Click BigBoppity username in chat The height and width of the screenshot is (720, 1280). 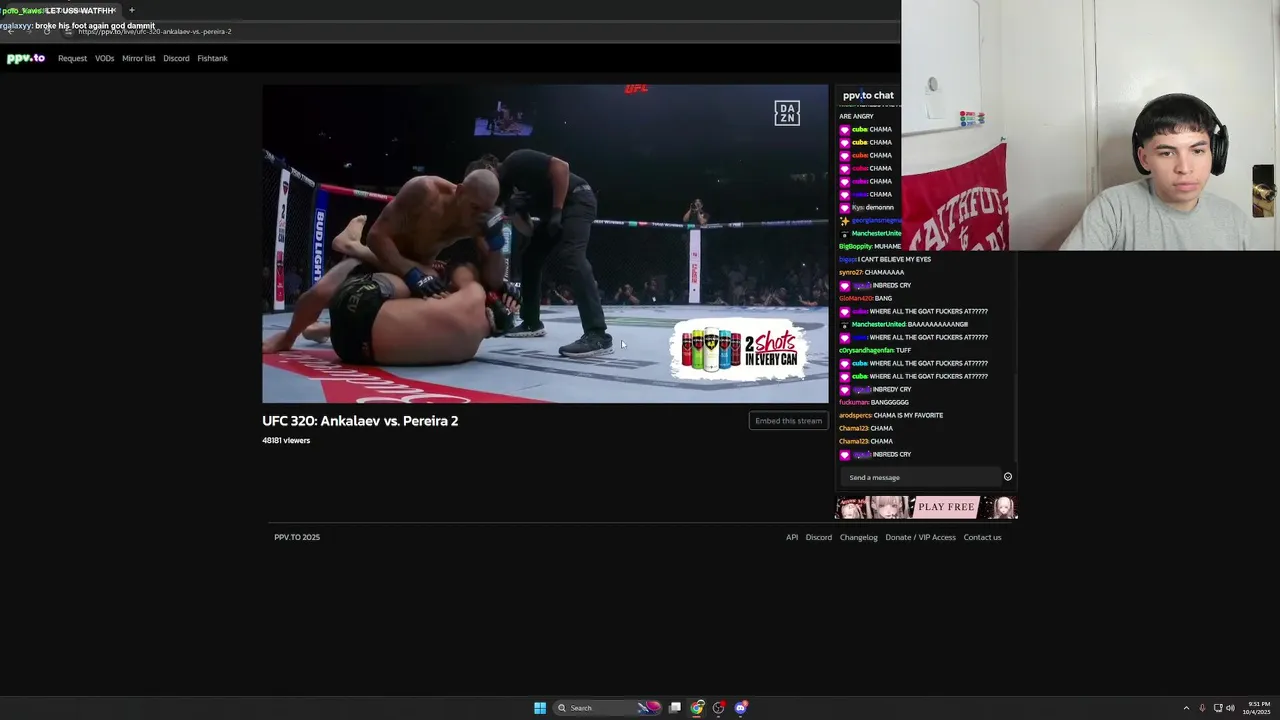(x=856, y=246)
